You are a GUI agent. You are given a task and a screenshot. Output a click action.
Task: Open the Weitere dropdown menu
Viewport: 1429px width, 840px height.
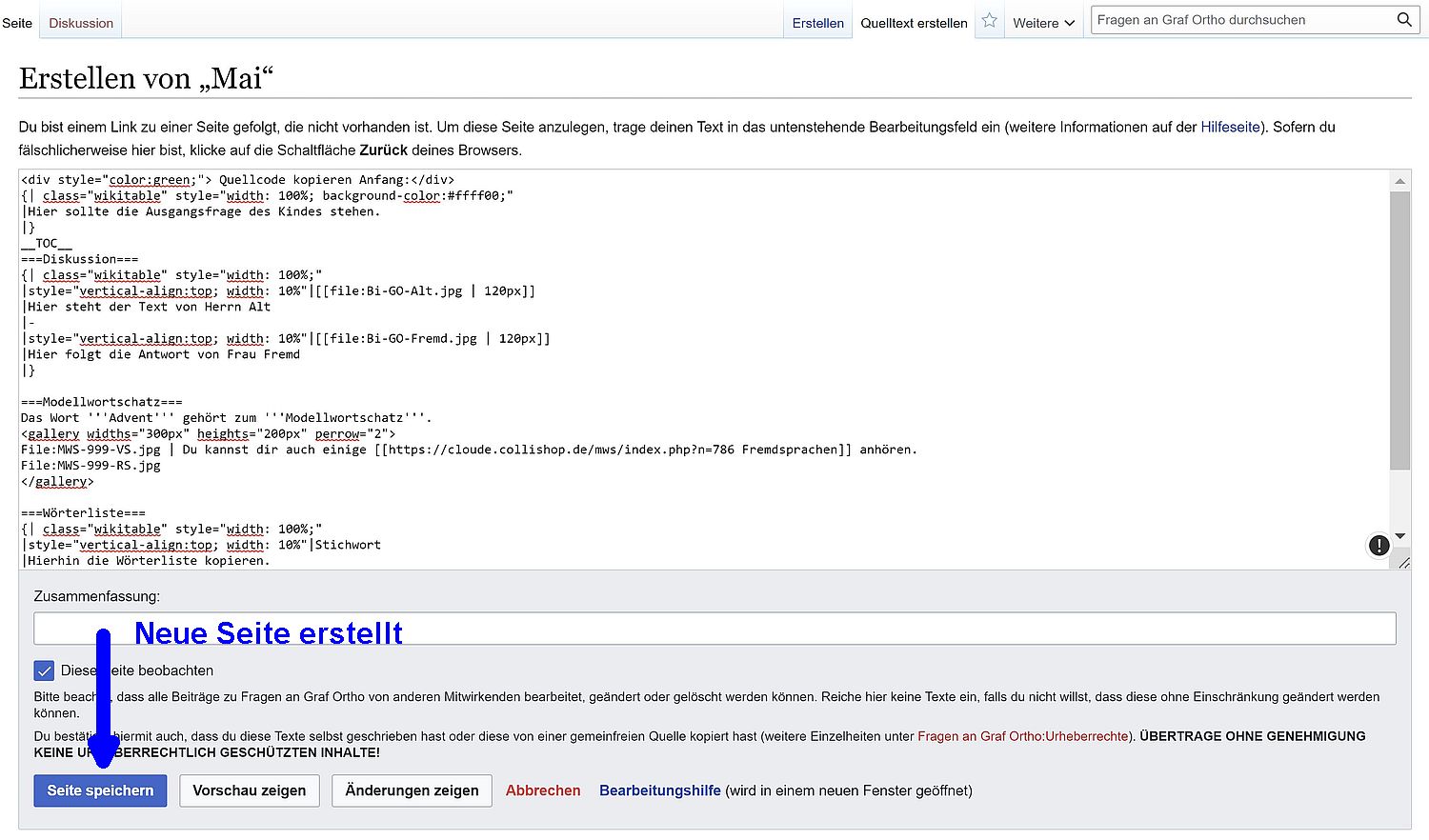pos(1043,23)
